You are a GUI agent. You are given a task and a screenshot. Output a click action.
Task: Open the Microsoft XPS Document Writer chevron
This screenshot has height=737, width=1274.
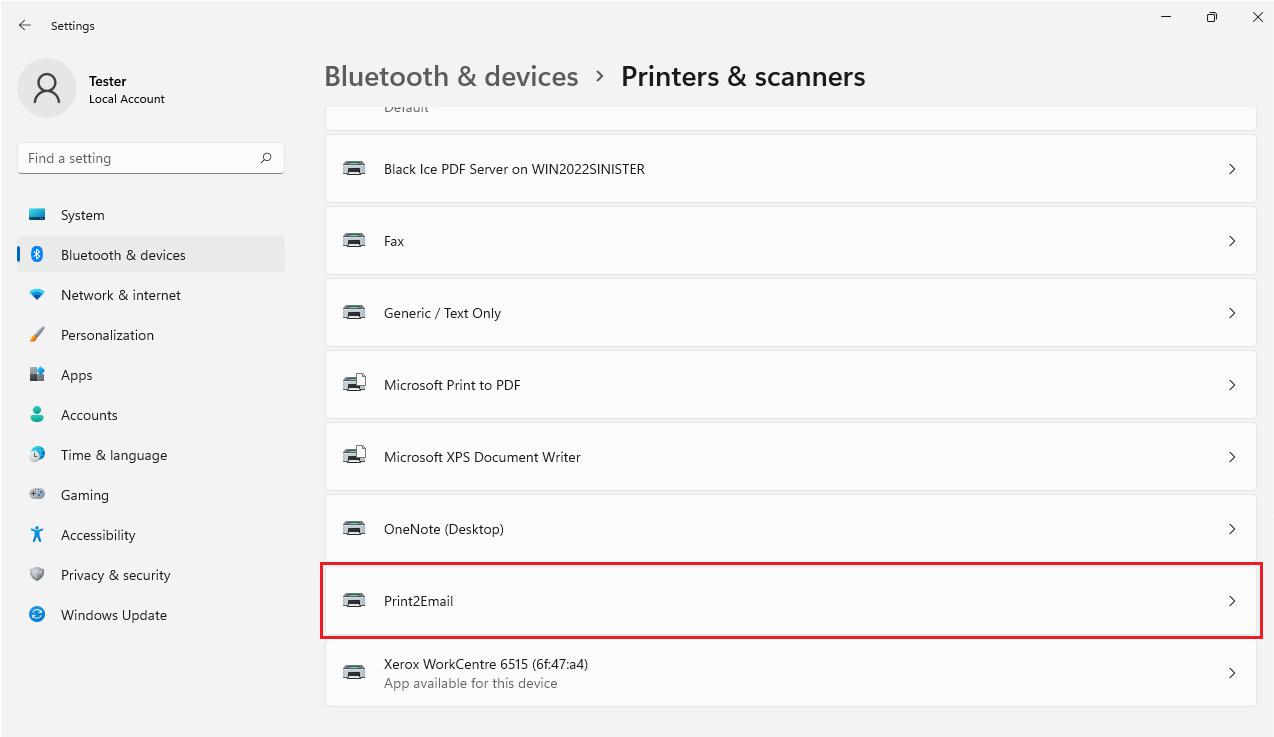(1232, 457)
